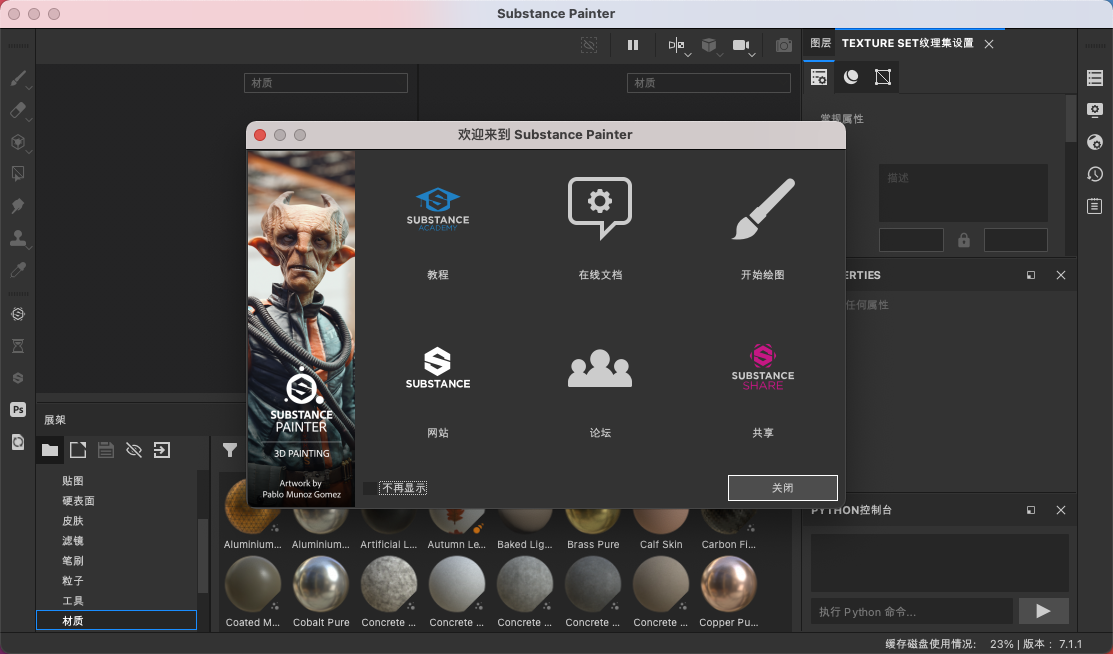Screen dimensions: 1113x654
Task: Close the Python控制台 panel
Action: tap(1060, 510)
